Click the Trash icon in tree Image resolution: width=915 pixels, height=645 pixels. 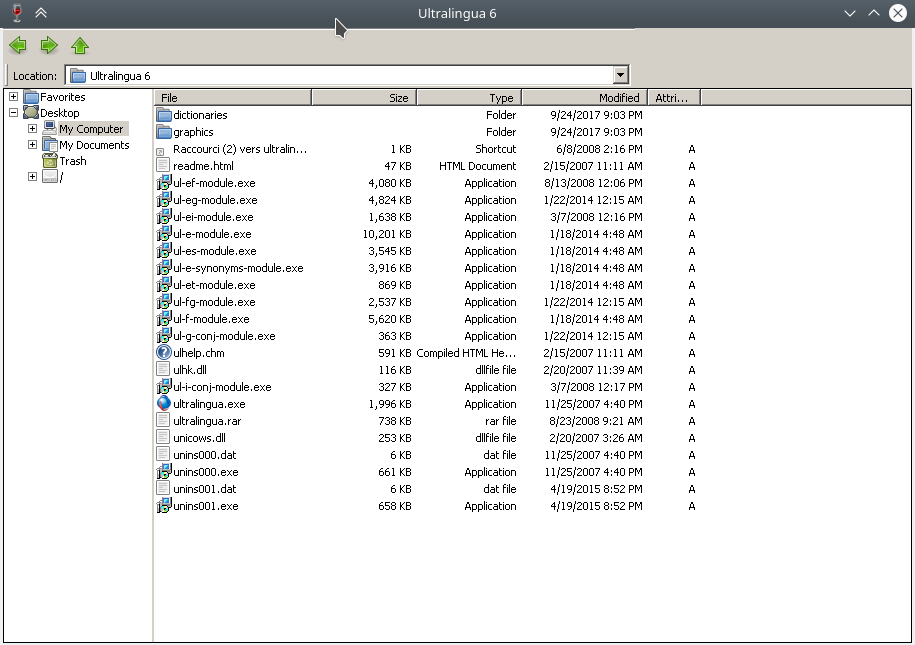pos(50,161)
